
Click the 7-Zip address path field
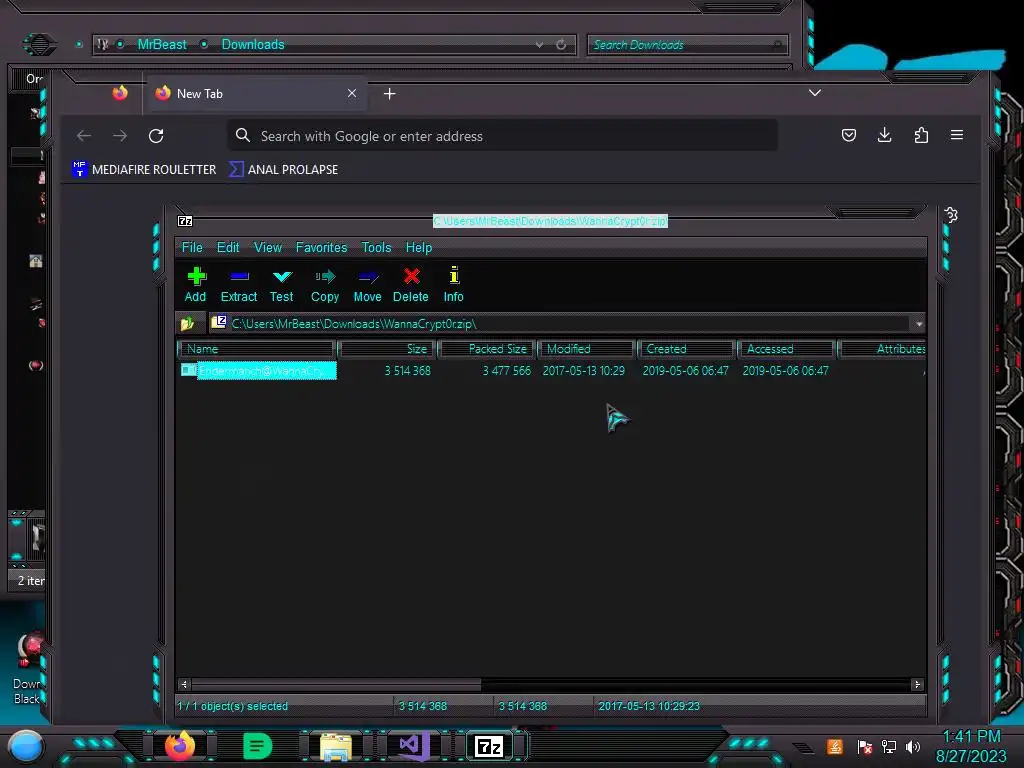click(561, 323)
